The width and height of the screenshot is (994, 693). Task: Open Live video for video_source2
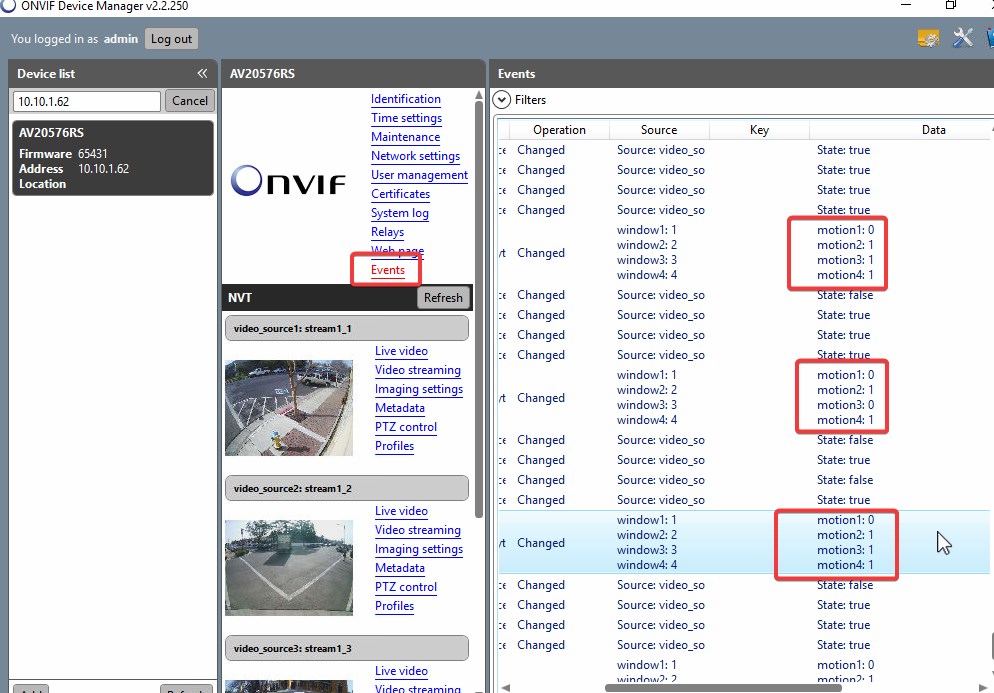401,511
